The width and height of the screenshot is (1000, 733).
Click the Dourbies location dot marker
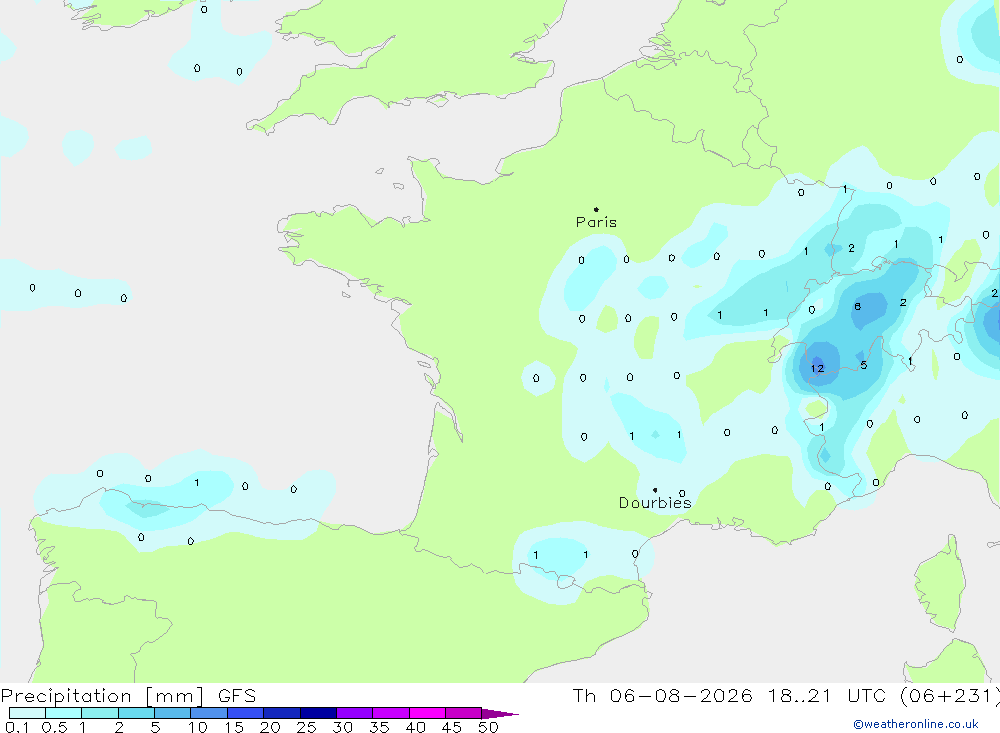[x=655, y=490]
